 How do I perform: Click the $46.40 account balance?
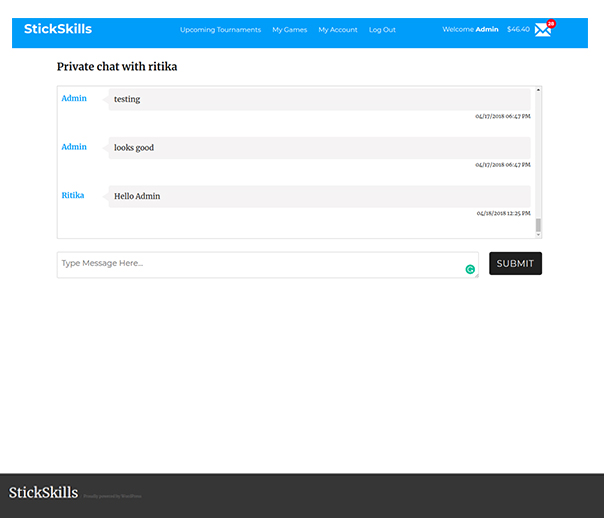pos(518,30)
